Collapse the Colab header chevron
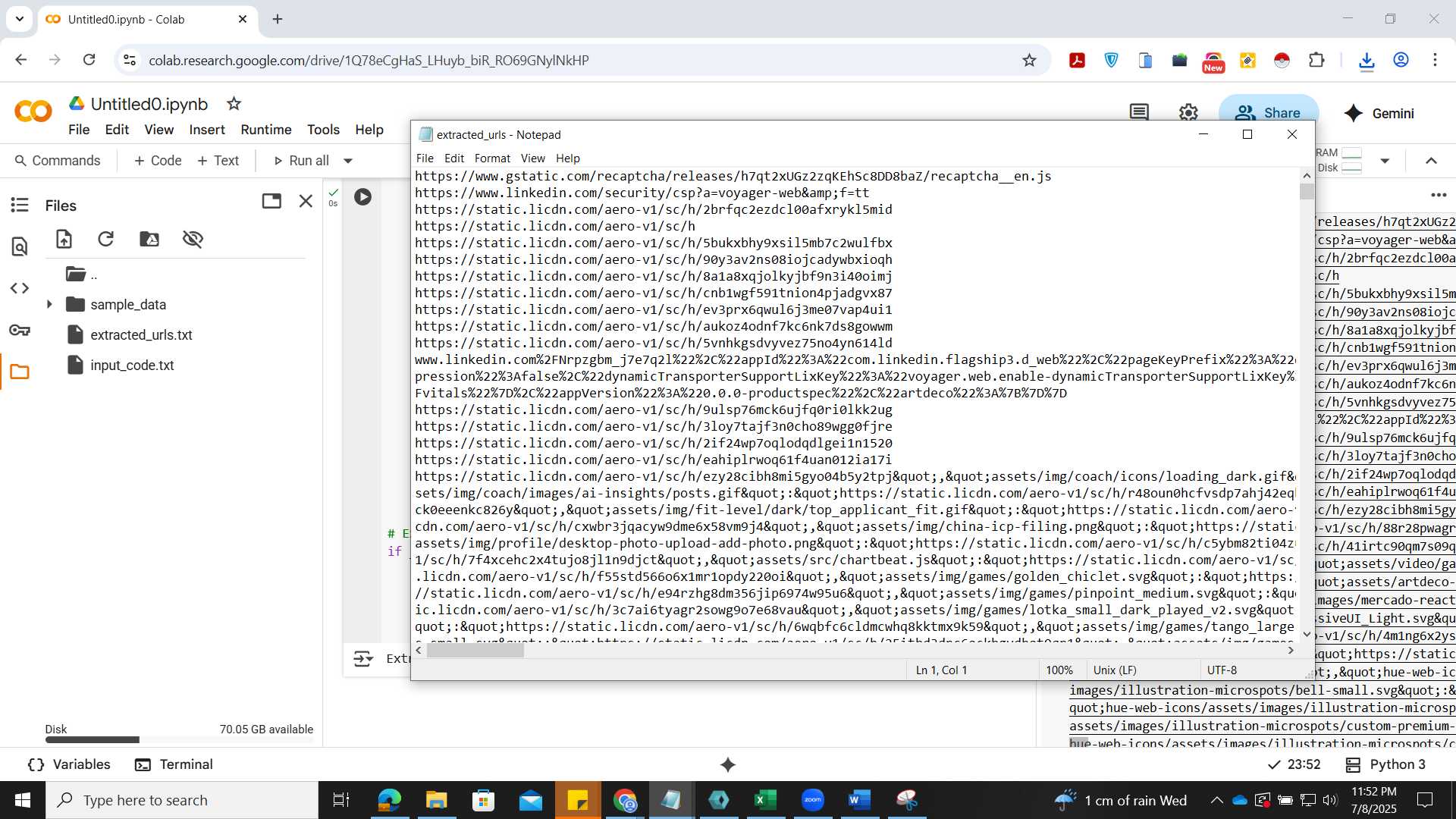This screenshot has width=1456, height=819. click(x=1431, y=161)
